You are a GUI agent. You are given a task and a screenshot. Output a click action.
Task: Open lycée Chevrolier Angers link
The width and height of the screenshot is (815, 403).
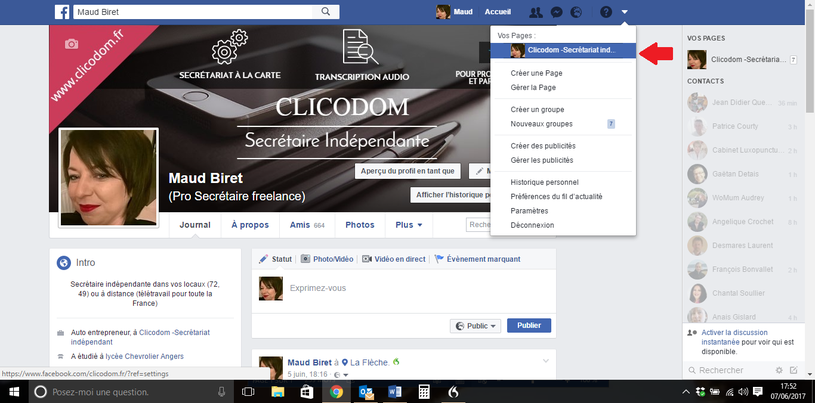tap(144, 357)
